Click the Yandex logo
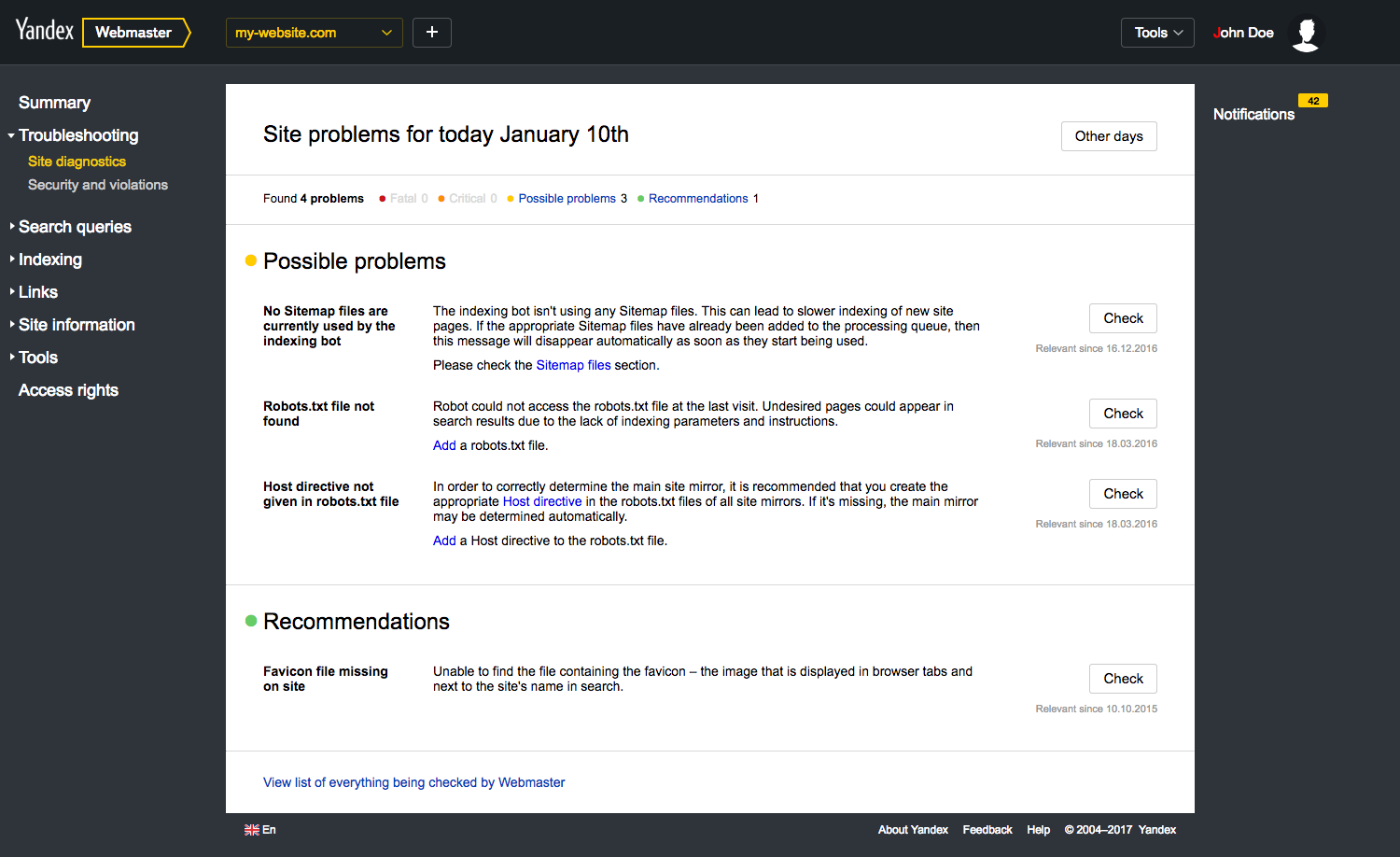Image resolution: width=1400 pixels, height=857 pixels. click(x=44, y=29)
